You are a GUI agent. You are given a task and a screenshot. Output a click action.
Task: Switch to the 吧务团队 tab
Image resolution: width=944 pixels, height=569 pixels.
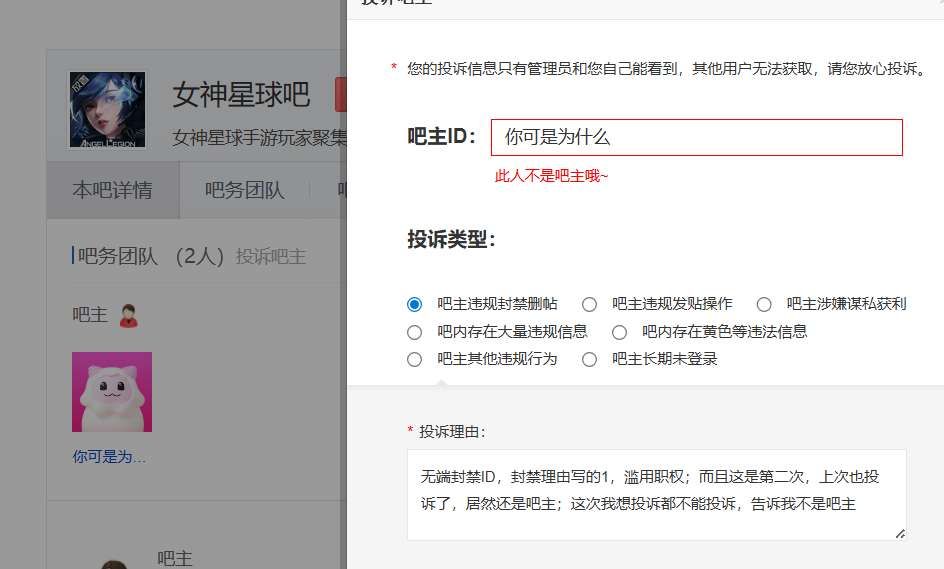[x=244, y=190]
